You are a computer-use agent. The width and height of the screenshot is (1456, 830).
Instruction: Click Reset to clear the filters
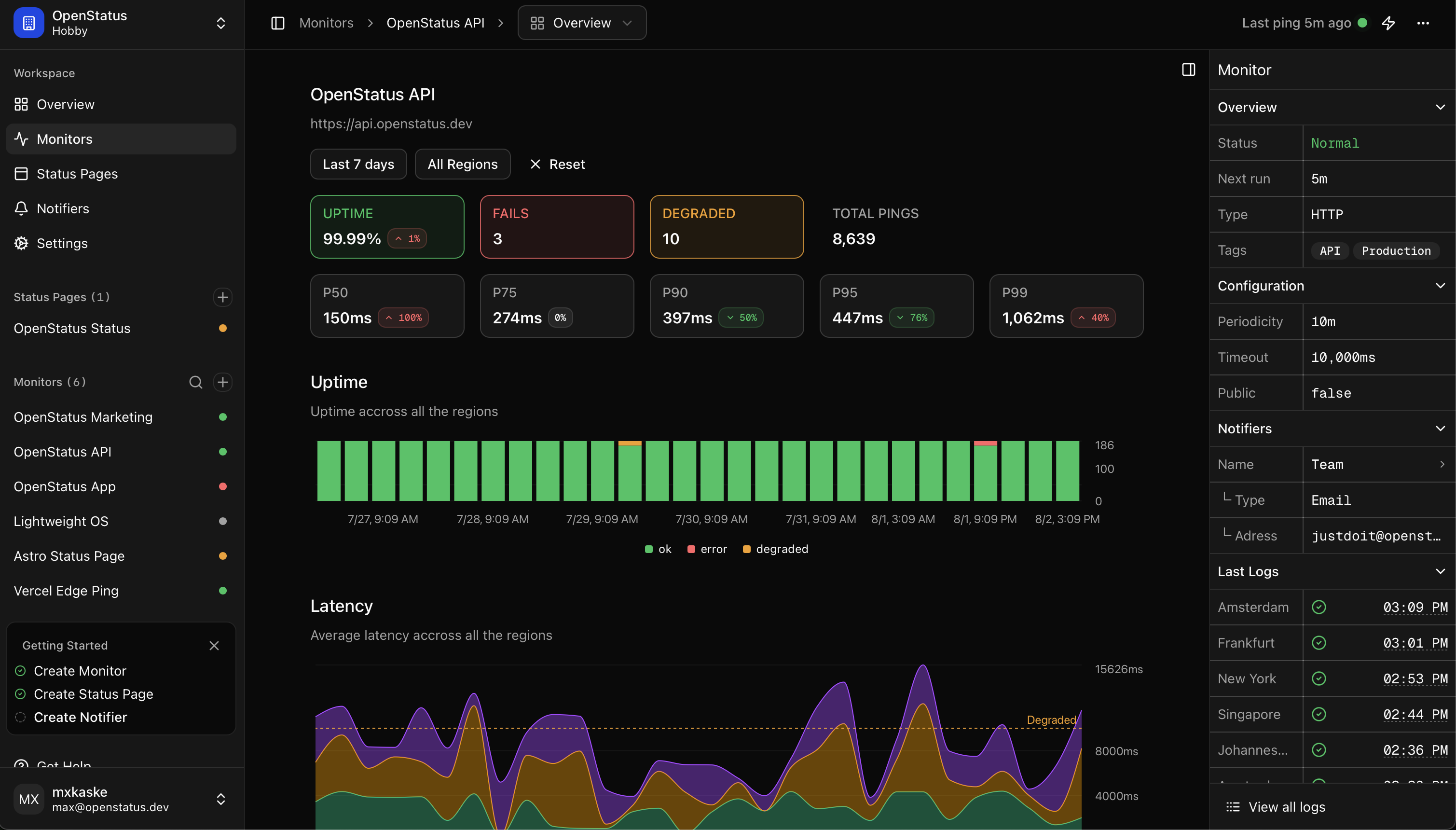[557, 164]
